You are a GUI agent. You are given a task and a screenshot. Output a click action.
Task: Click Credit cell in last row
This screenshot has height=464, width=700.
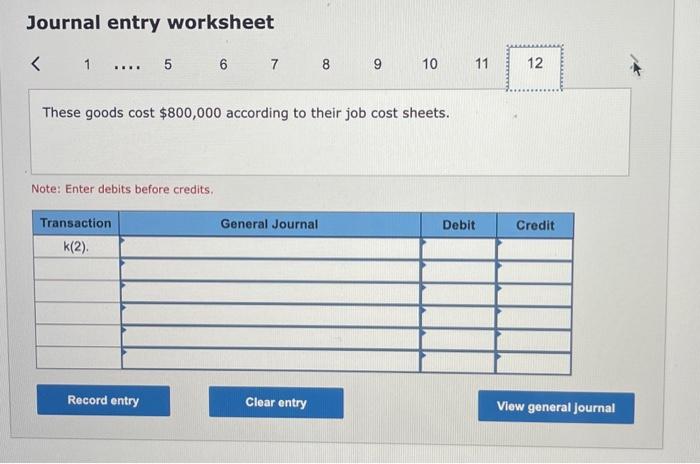click(533, 363)
